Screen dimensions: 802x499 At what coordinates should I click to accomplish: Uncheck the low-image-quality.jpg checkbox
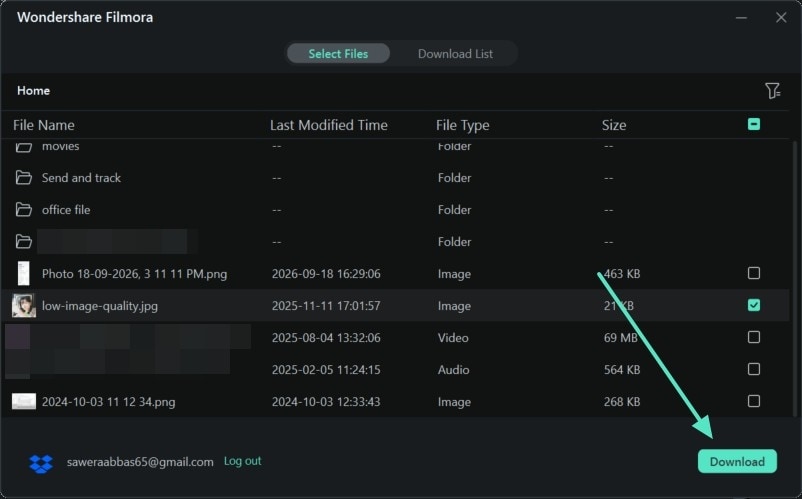(753, 305)
